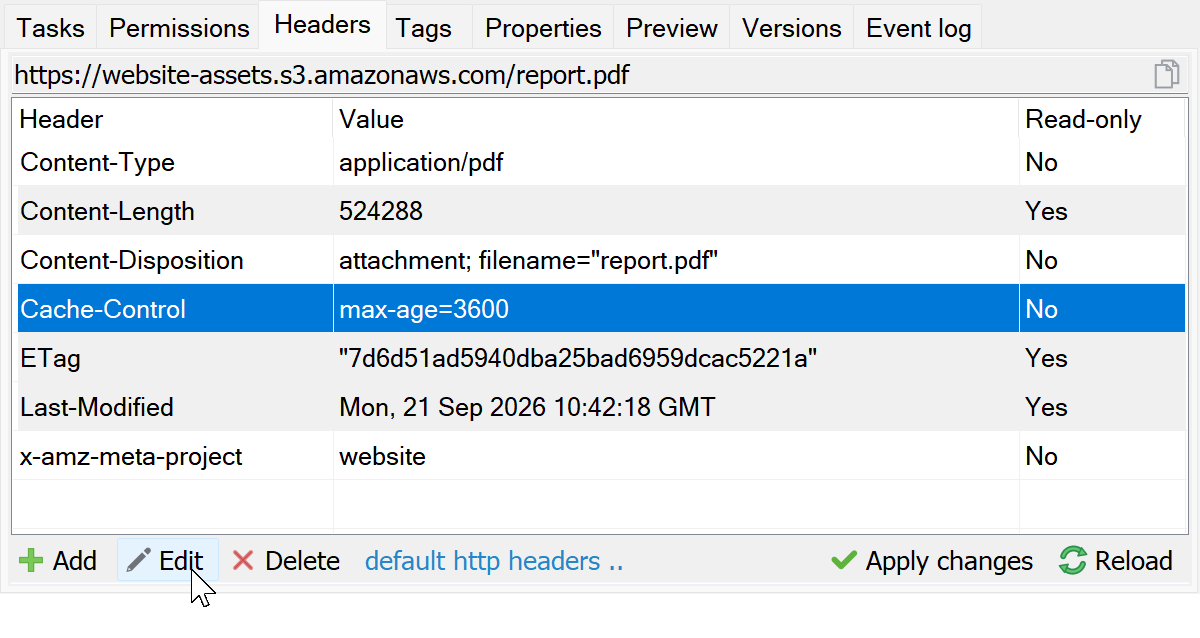Viewport: 1200px width, 638px height.
Task: Switch to the Tasks tab
Action: point(51,28)
